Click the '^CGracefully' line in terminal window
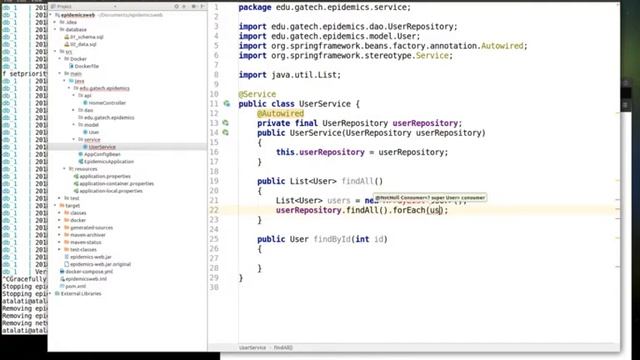This screenshot has width=640, height=360. click(24, 279)
